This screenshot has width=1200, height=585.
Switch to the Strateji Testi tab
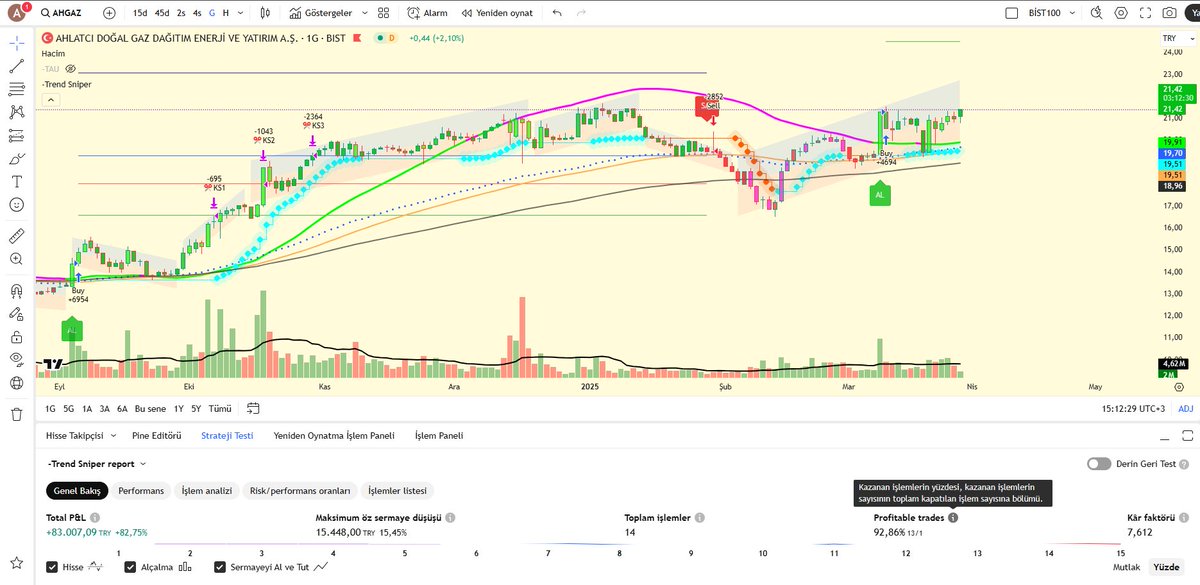click(x=227, y=436)
